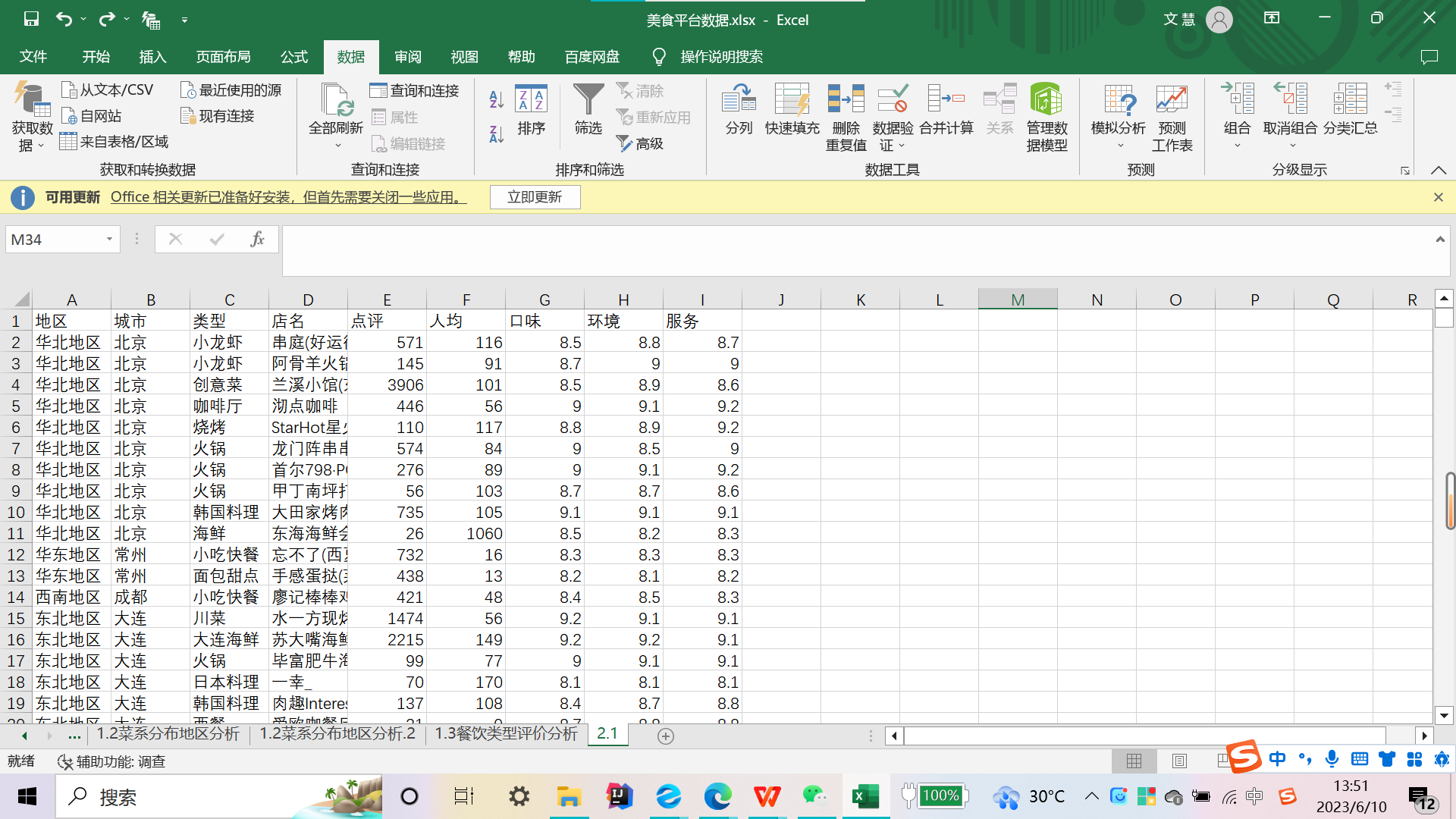Click the Filter funnel icon
Screen dimensions: 1456x819
pyautogui.click(x=588, y=100)
